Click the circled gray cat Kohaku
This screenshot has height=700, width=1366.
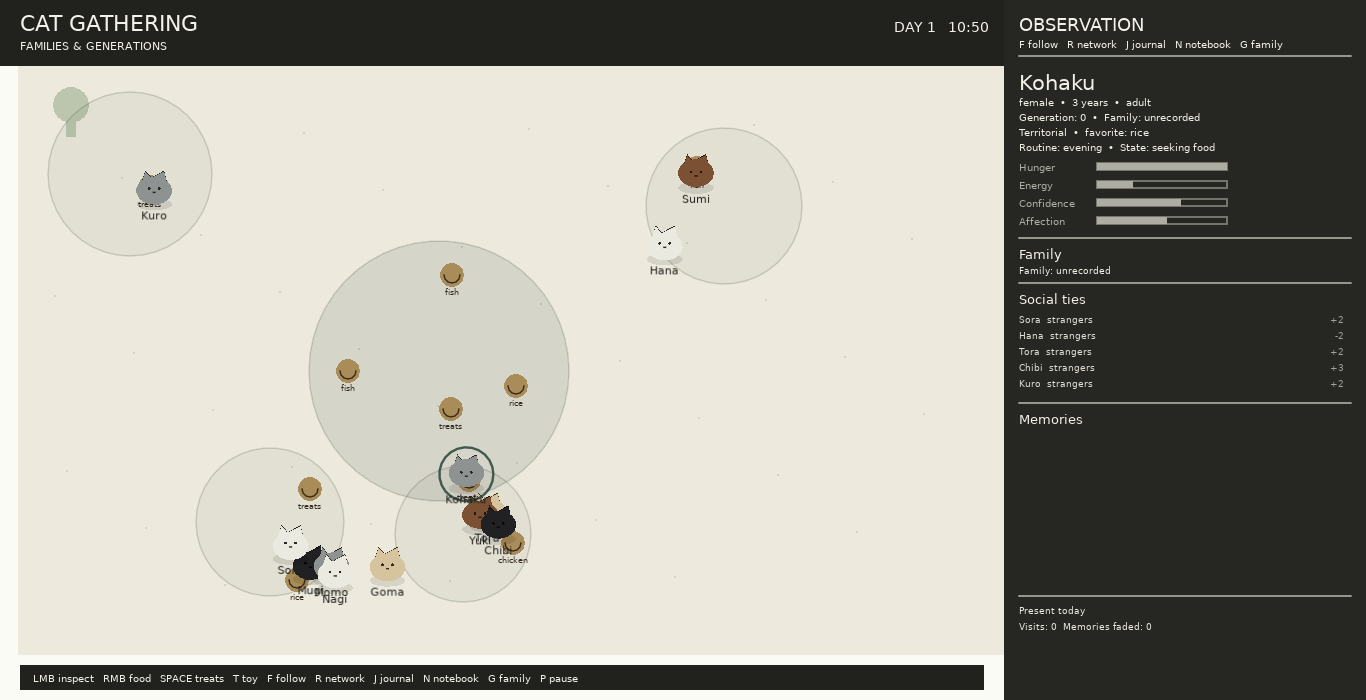(x=466, y=473)
